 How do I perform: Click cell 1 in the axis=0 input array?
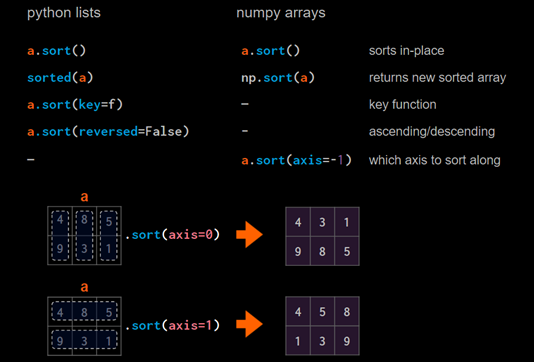109,250
